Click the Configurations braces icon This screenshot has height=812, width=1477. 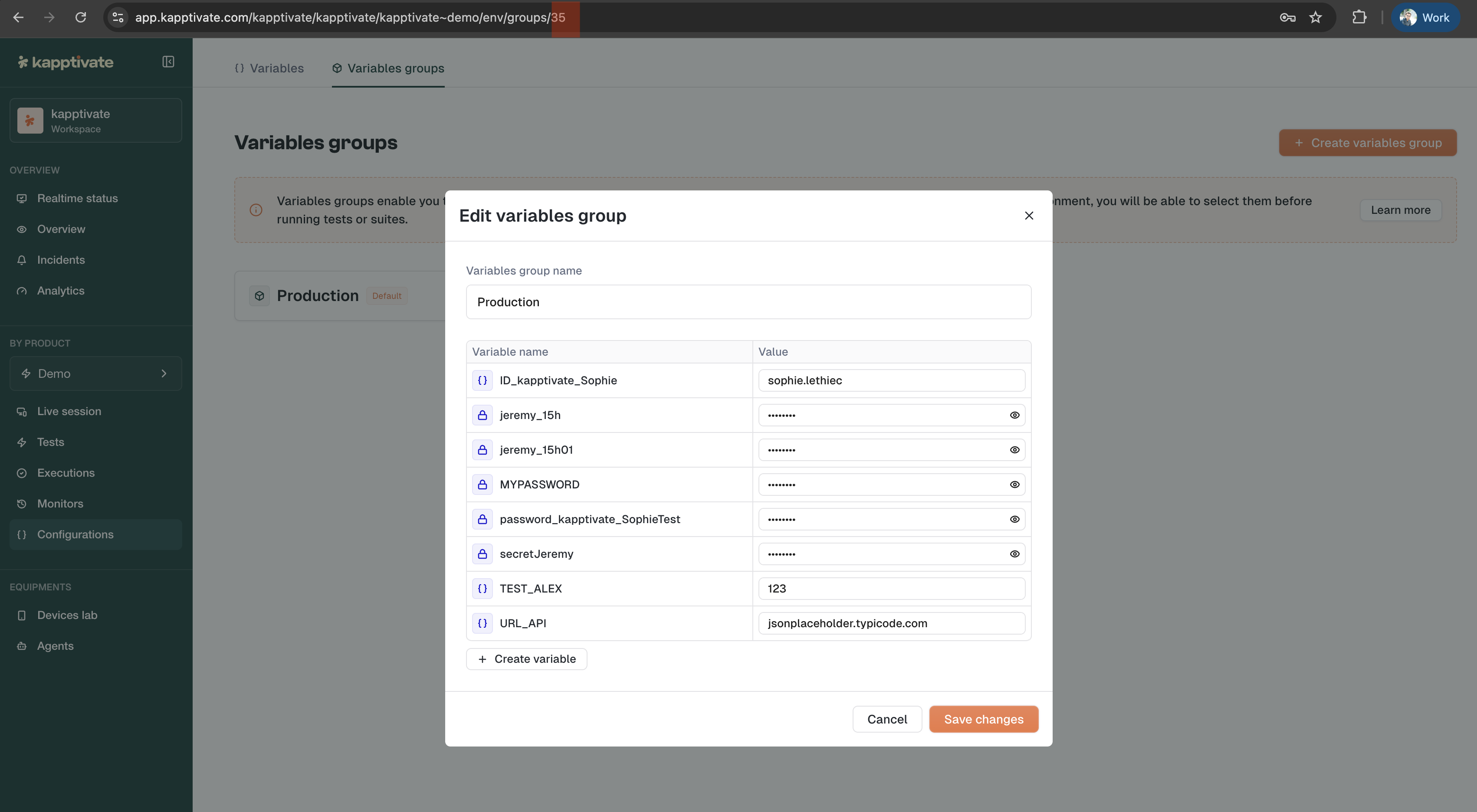[x=22, y=534]
